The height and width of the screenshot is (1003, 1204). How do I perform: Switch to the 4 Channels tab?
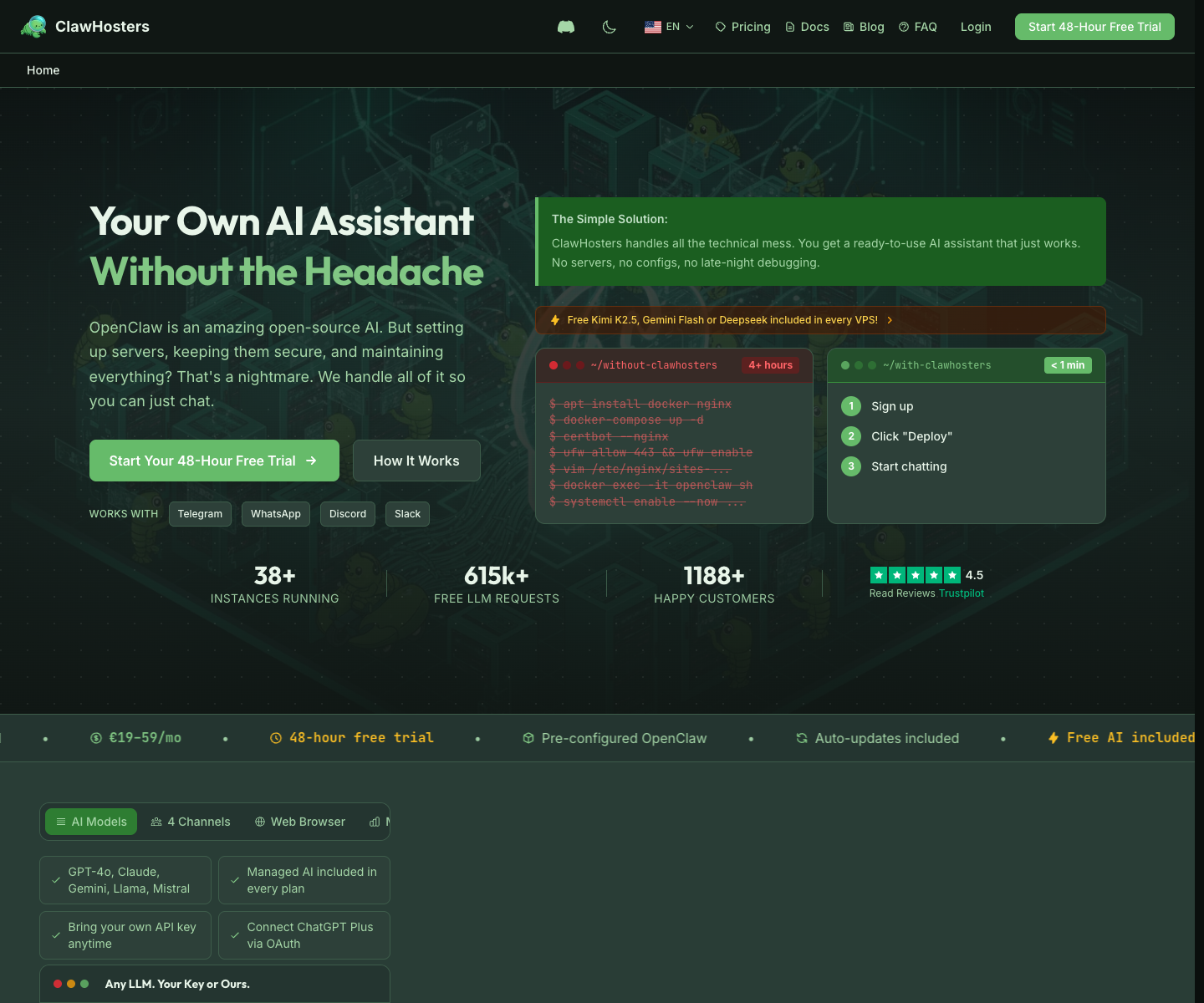(x=191, y=822)
